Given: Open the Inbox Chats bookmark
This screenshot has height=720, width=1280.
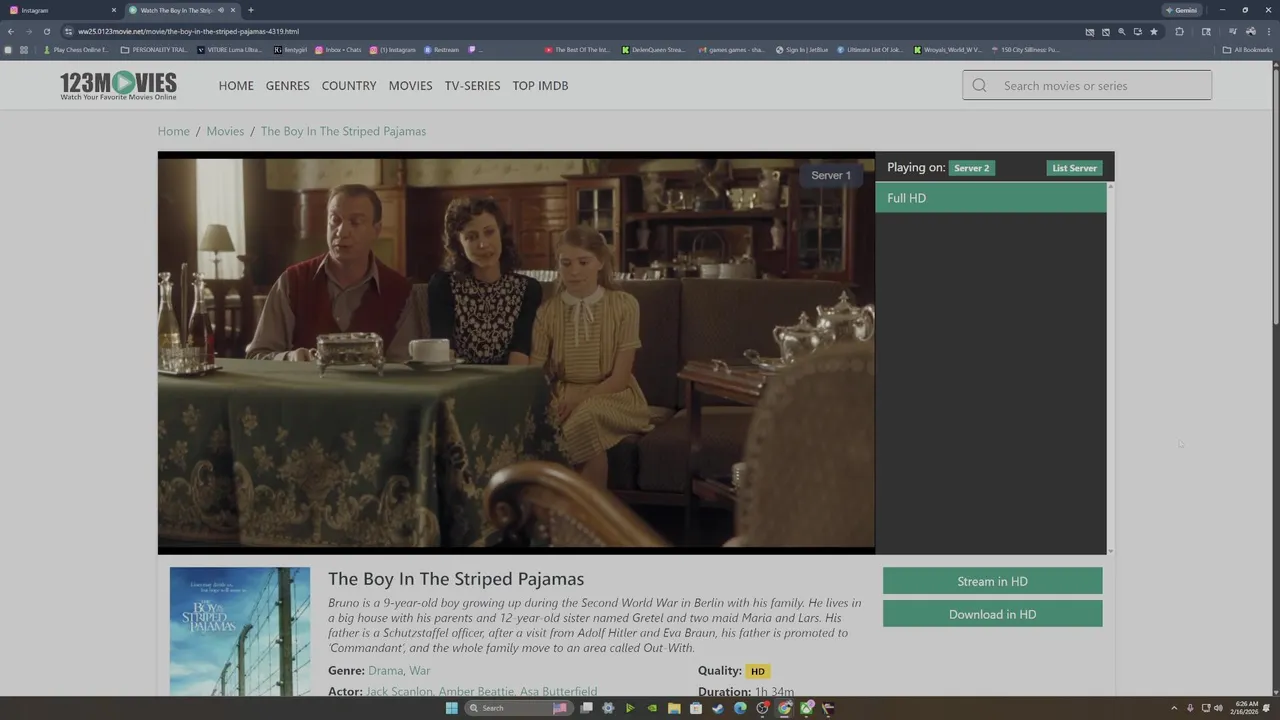Looking at the screenshot, I should [338, 50].
